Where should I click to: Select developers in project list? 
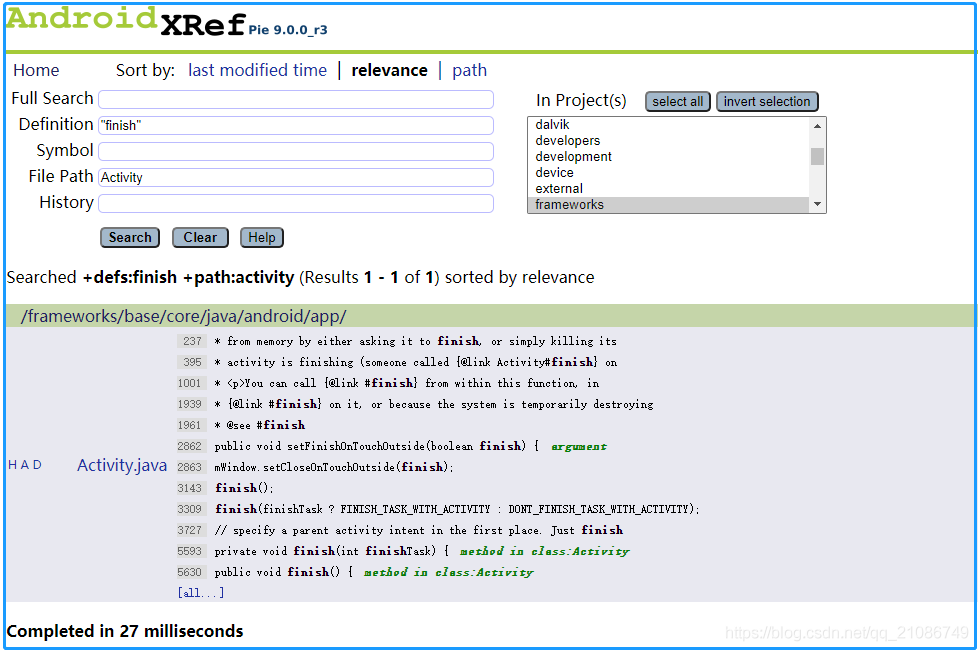click(668, 140)
